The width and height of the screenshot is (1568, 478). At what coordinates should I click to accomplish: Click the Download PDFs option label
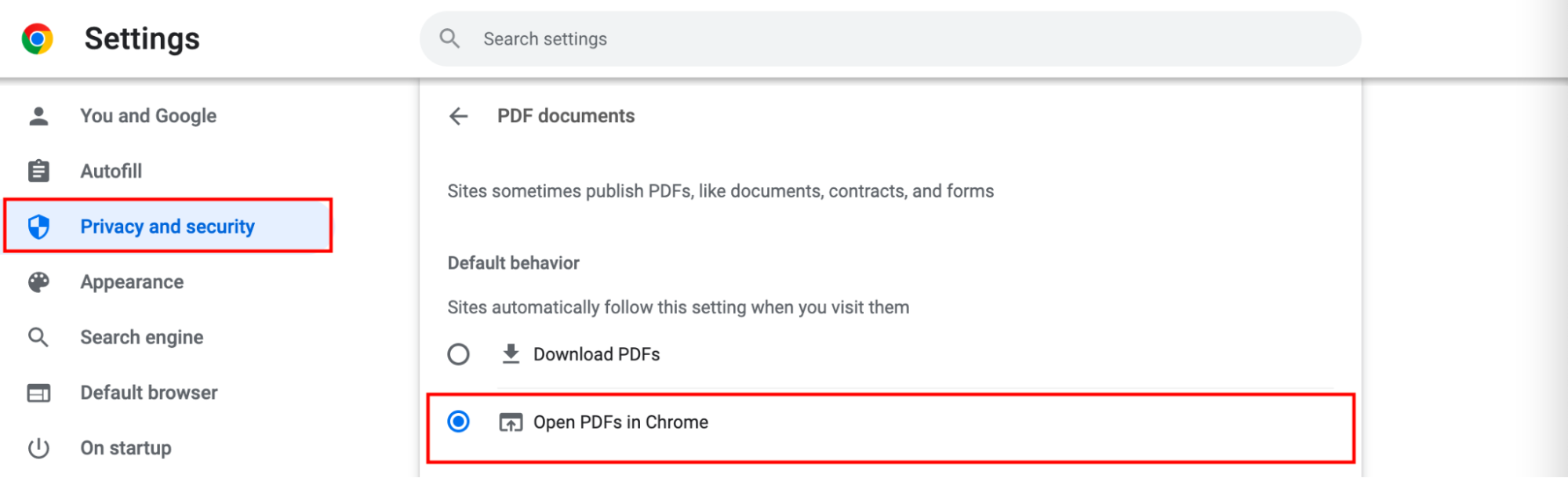597,354
